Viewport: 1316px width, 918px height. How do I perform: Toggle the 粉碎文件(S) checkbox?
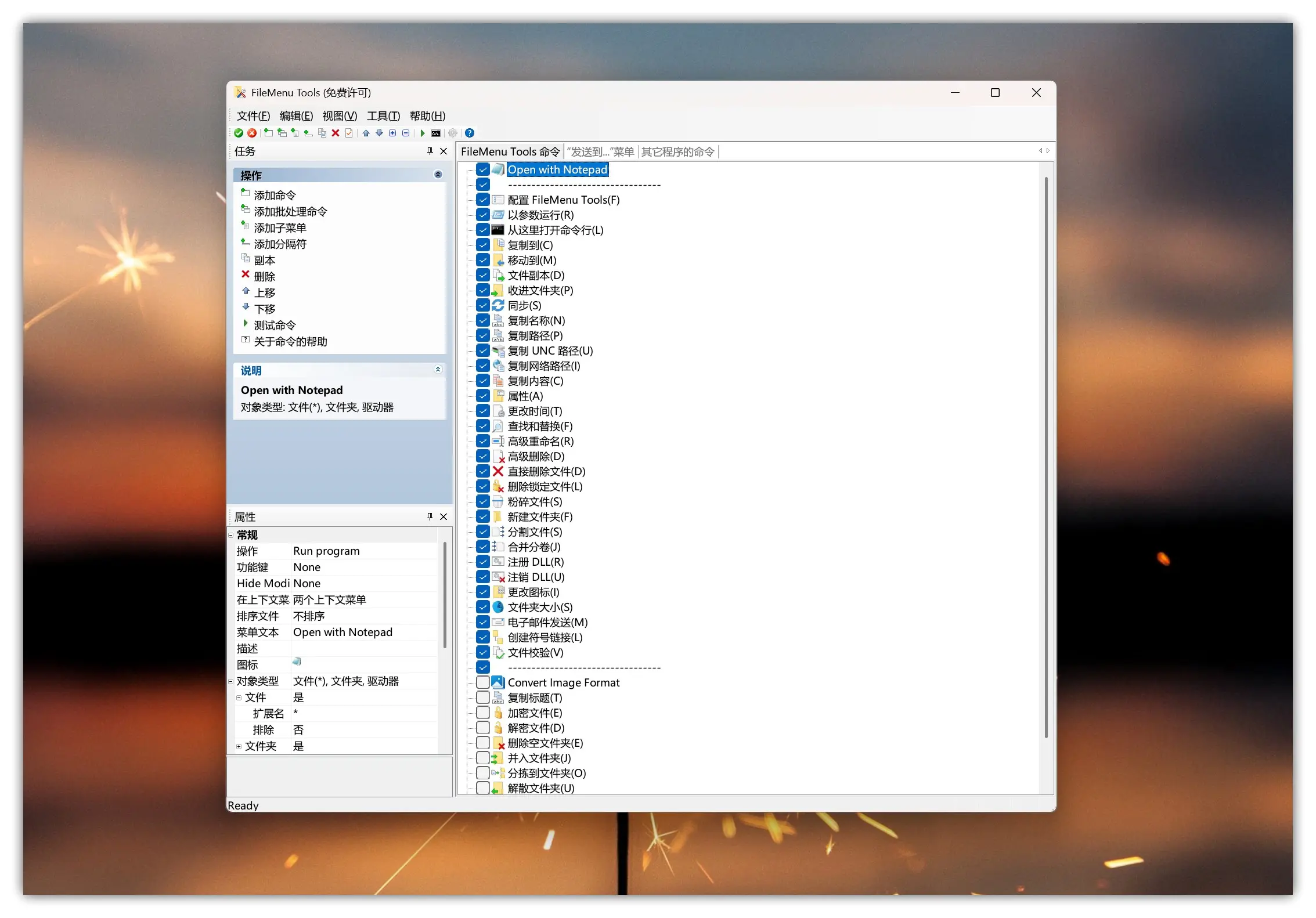(483, 501)
